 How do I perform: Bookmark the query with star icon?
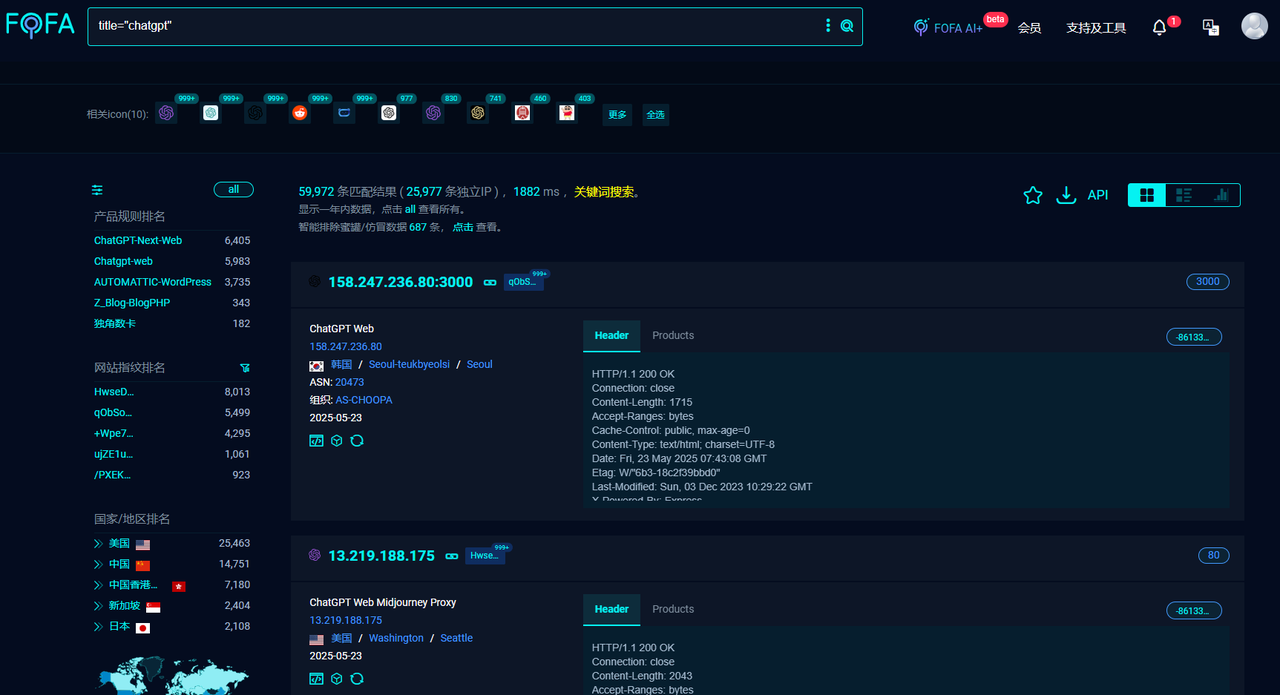(x=1033, y=195)
